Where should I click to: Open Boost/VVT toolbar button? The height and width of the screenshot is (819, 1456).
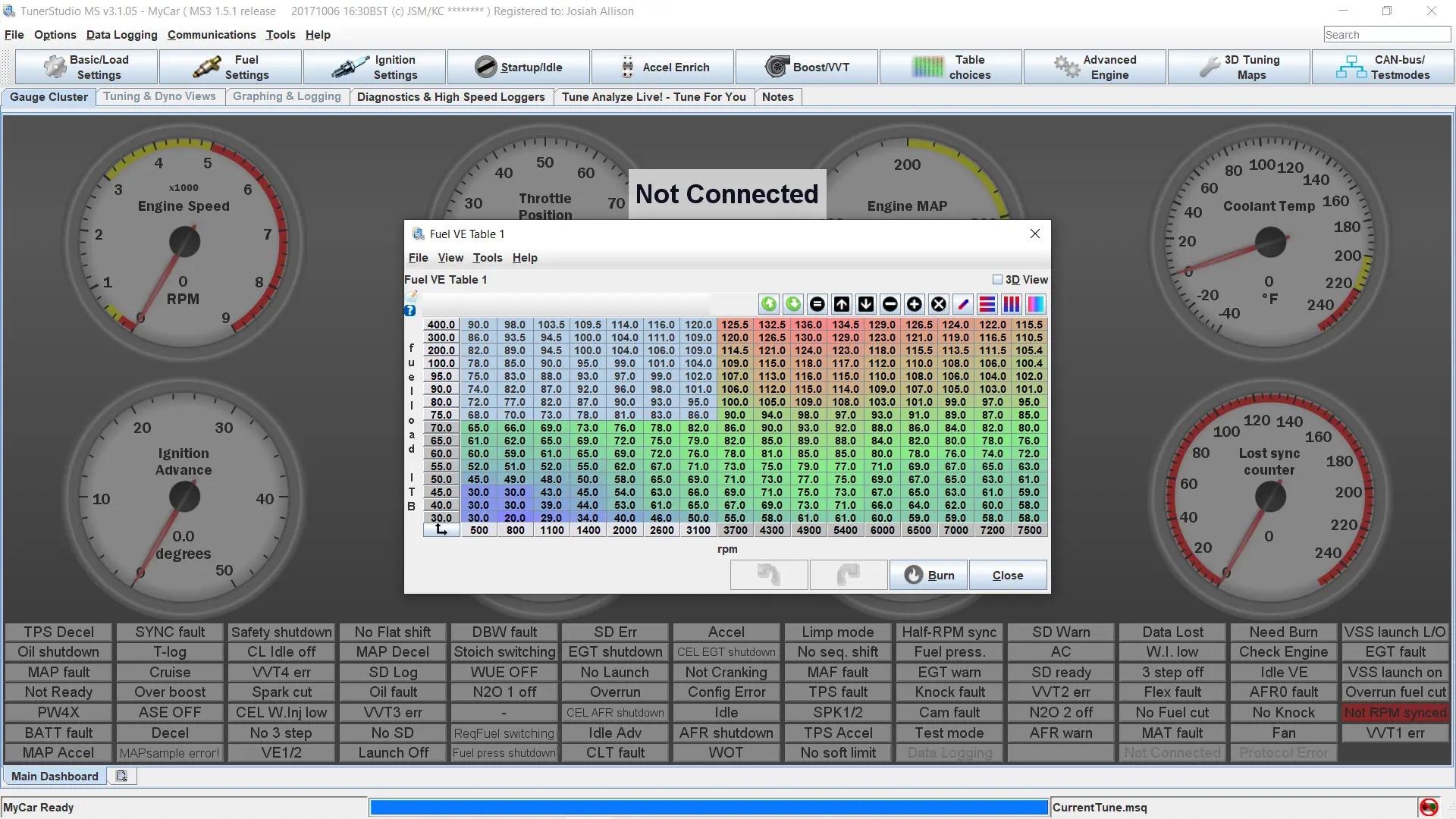[x=807, y=67]
